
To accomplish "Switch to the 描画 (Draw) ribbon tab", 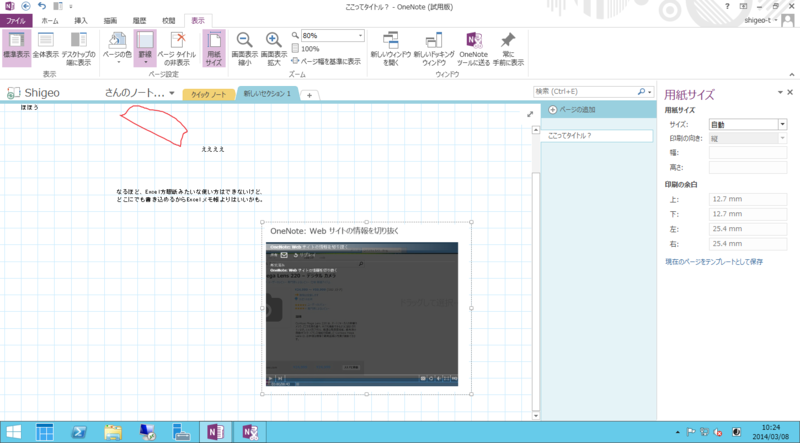I will pos(110,21).
